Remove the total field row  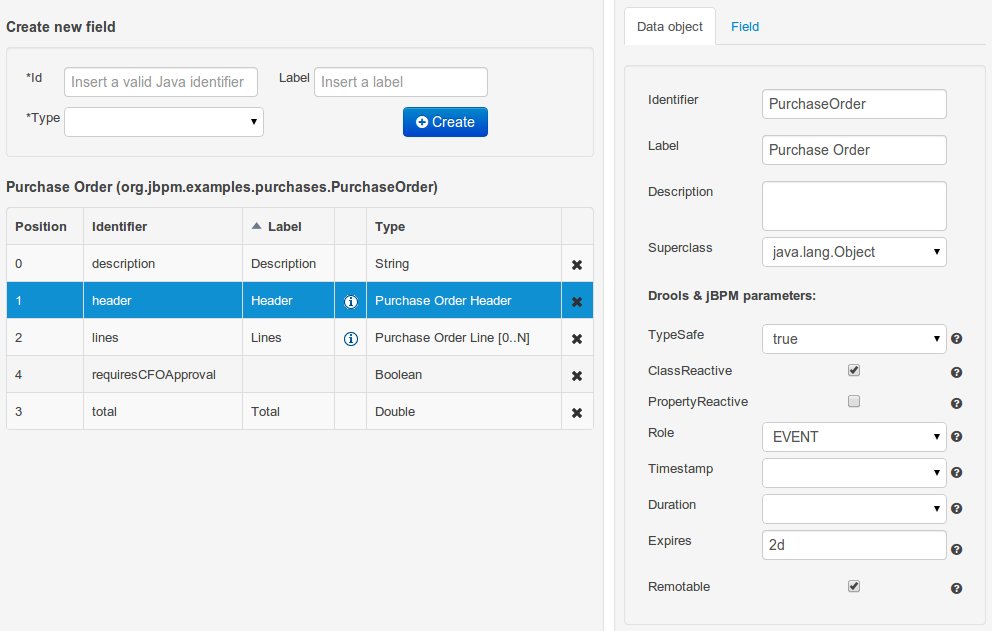(x=577, y=412)
